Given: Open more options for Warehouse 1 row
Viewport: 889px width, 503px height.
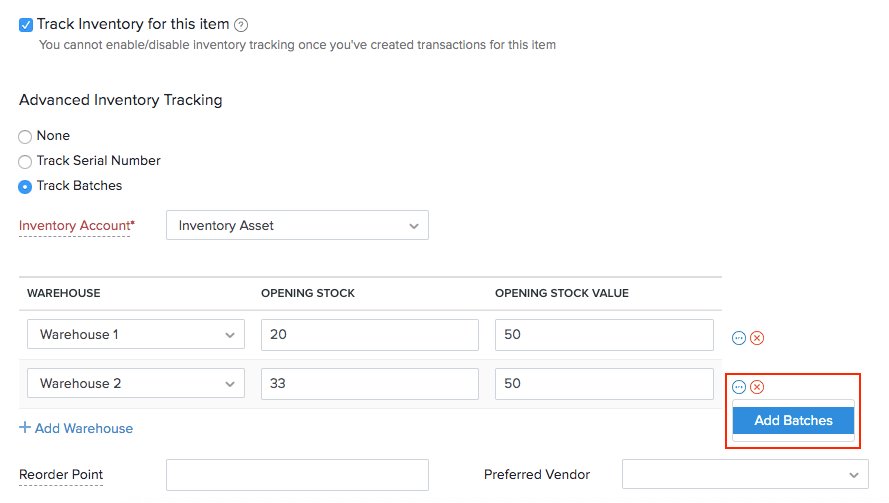Looking at the screenshot, I should [739, 338].
